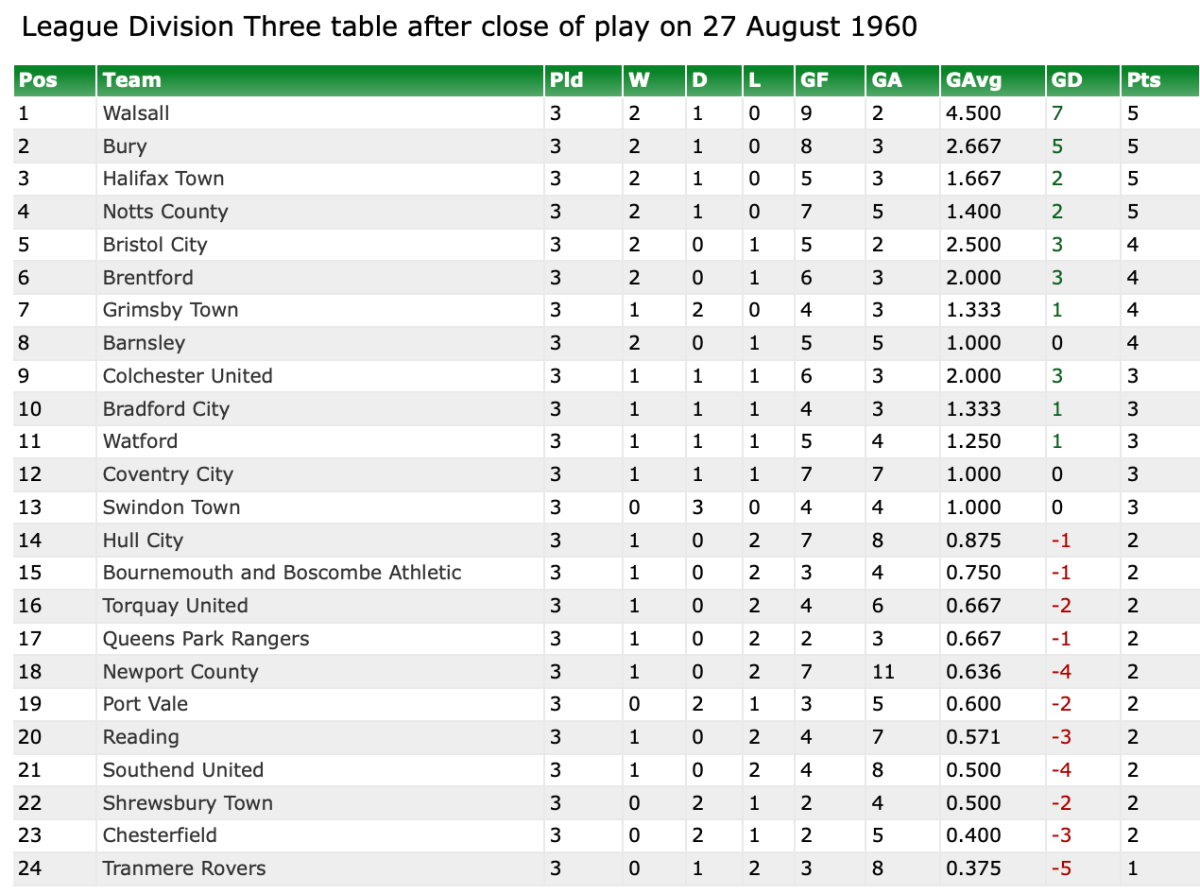The width and height of the screenshot is (1200, 894).
Task: Sort table by Team column header
Action: (132, 80)
